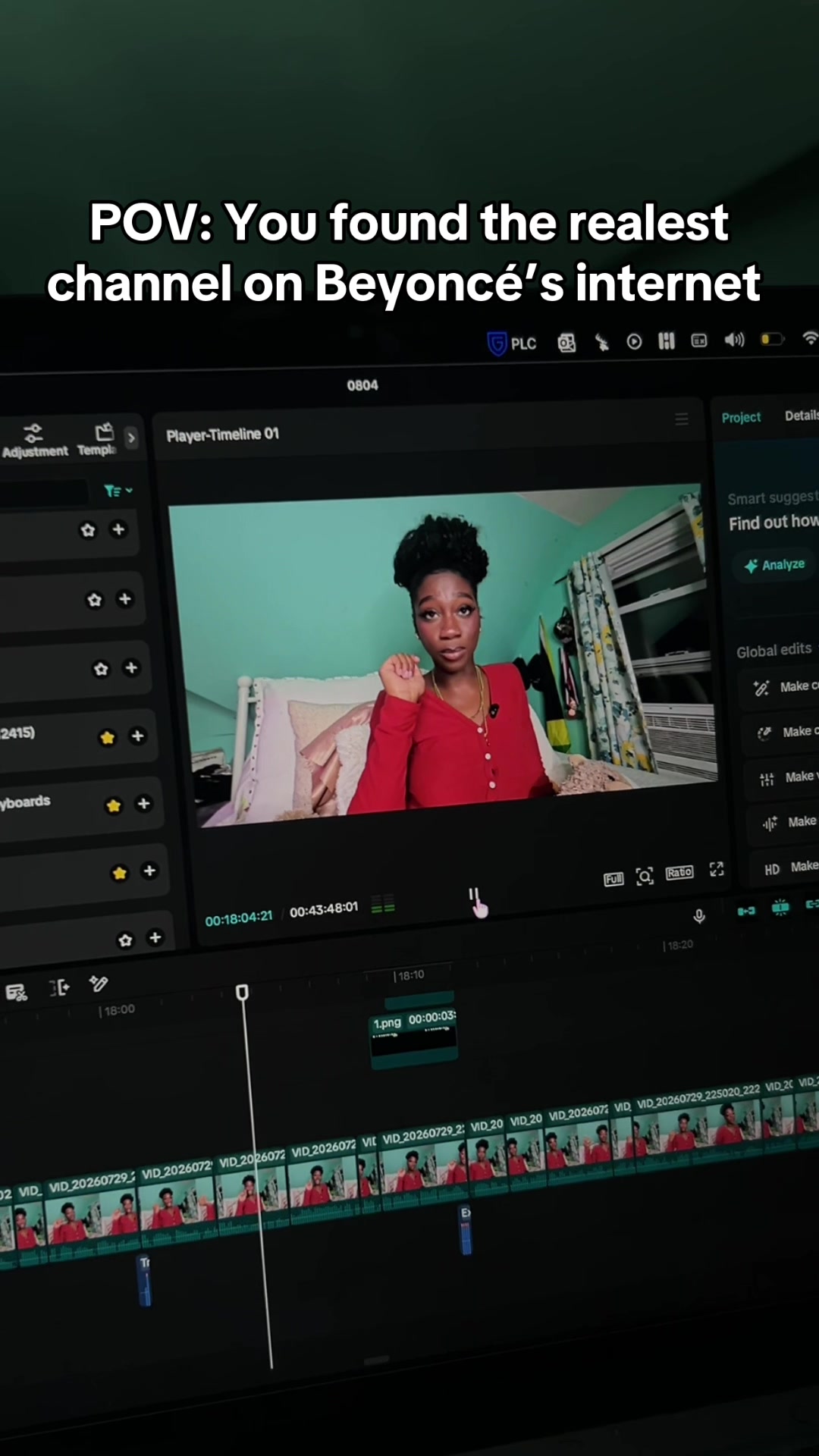Select the 1.png overlay clip

click(x=414, y=1037)
